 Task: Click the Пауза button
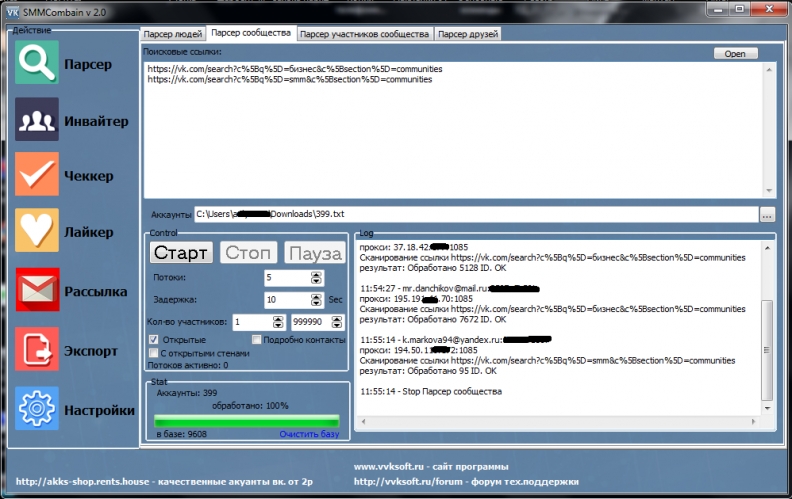coord(316,253)
